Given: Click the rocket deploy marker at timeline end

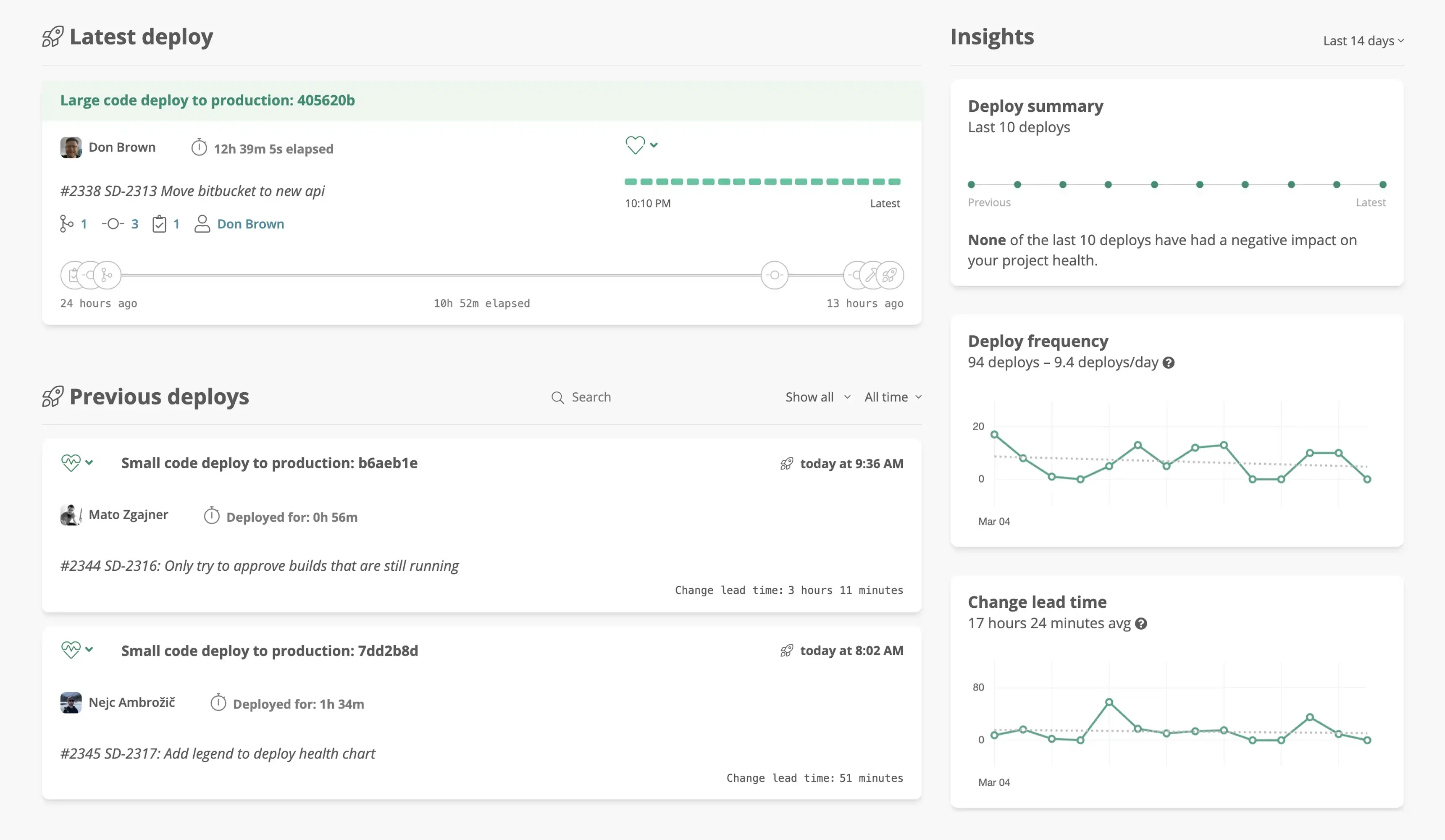Looking at the screenshot, I should pyautogui.click(x=890, y=275).
